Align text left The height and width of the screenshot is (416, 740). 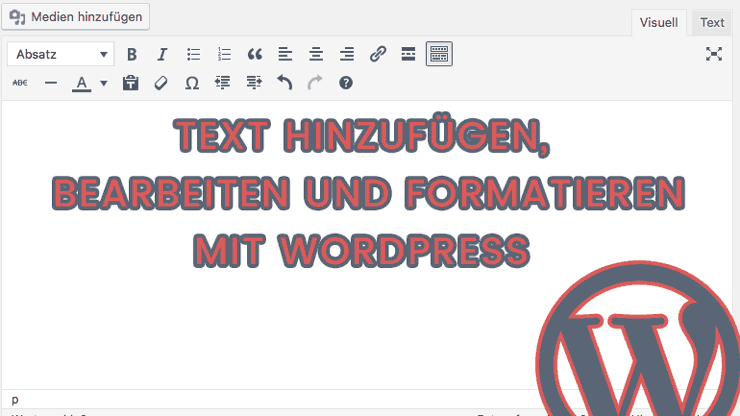[285, 54]
